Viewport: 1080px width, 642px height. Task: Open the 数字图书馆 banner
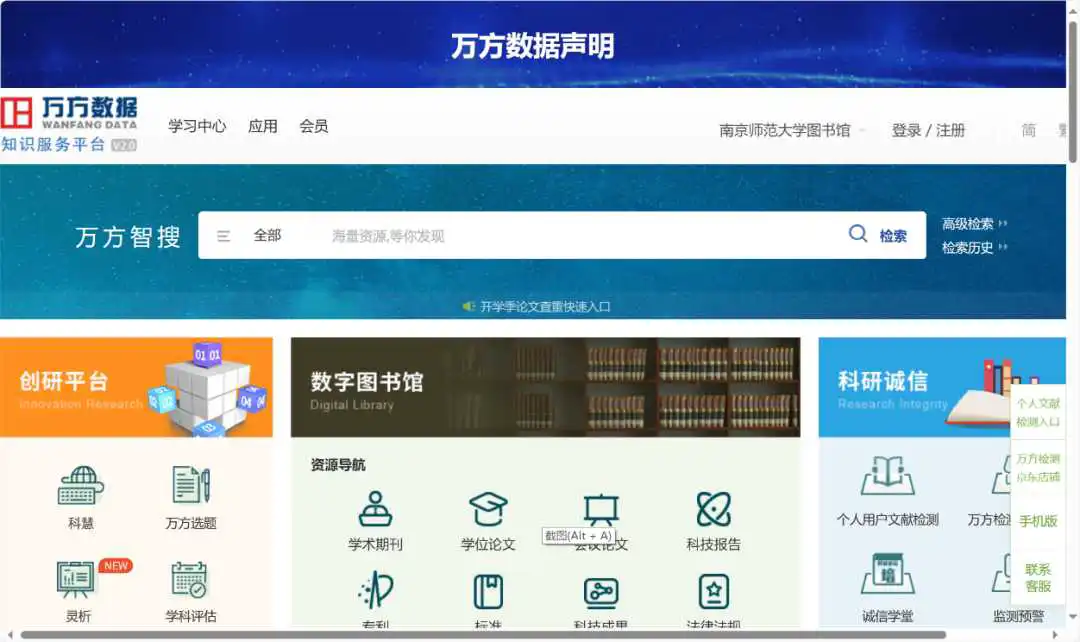(546, 387)
